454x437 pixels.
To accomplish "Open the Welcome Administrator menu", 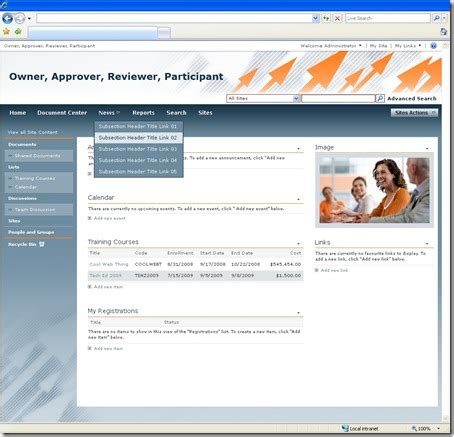I will point(331,46).
